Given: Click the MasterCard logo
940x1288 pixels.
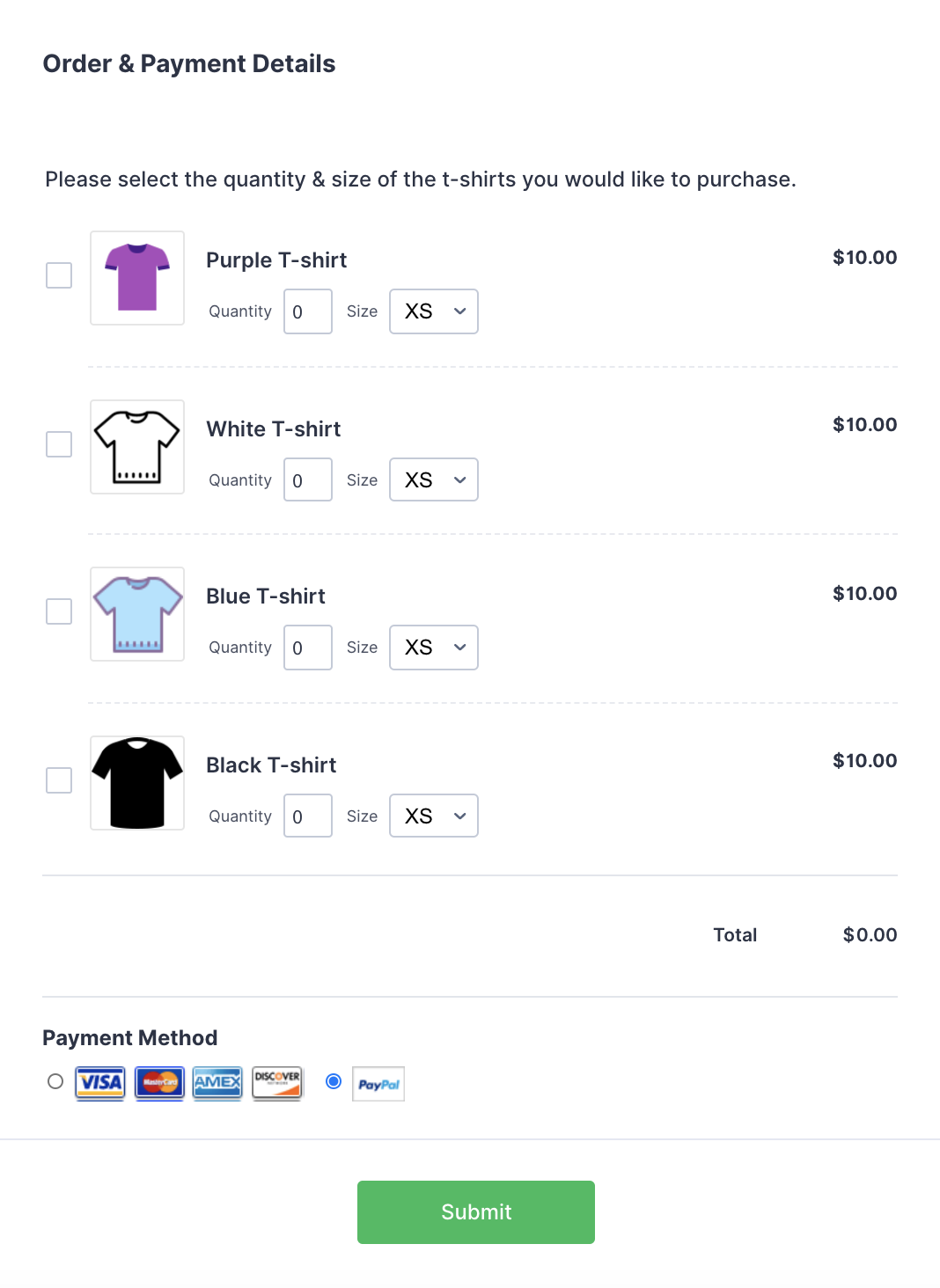Looking at the screenshot, I should tap(159, 1082).
